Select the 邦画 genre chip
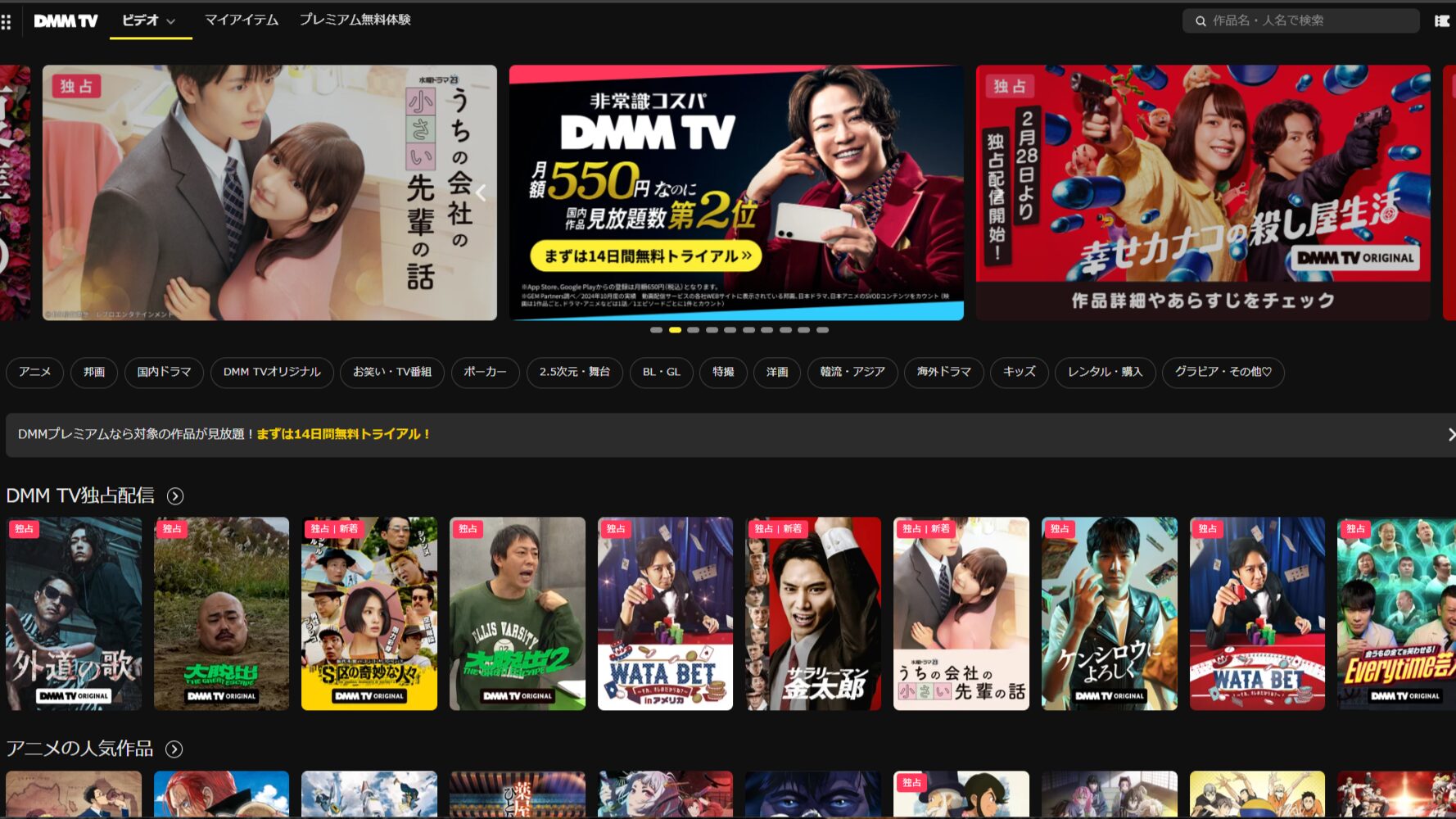This screenshot has height=819, width=1456. point(94,372)
